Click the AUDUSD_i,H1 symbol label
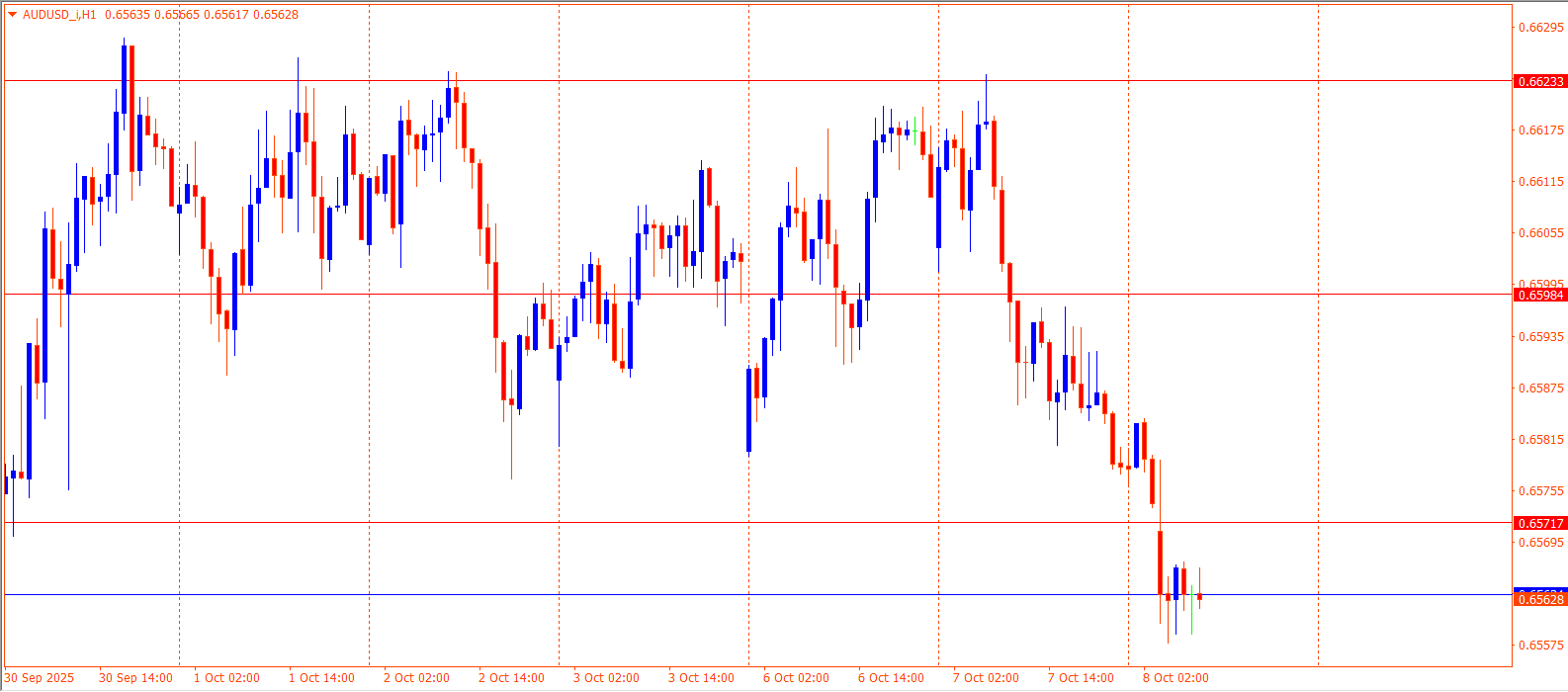The width and height of the screenshot is (1568, 692). pos(59,15)
